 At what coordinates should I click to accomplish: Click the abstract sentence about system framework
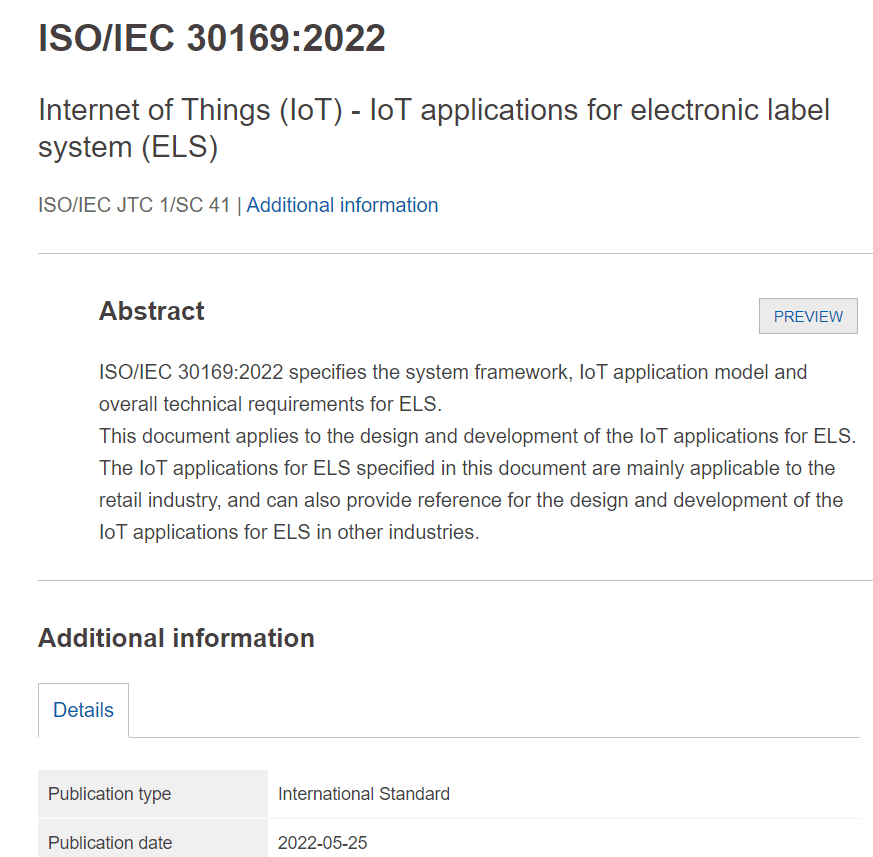click(x=453, y=372)
